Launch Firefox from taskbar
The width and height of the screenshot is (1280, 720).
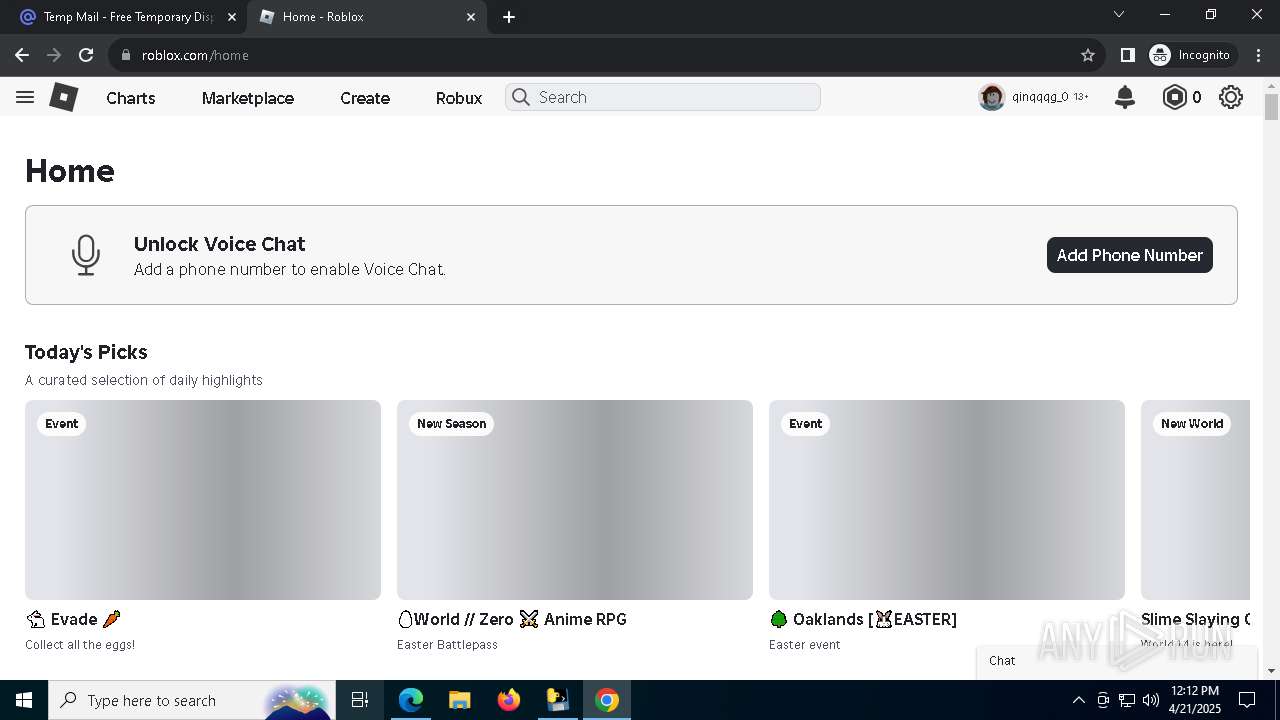coord(509,700)
